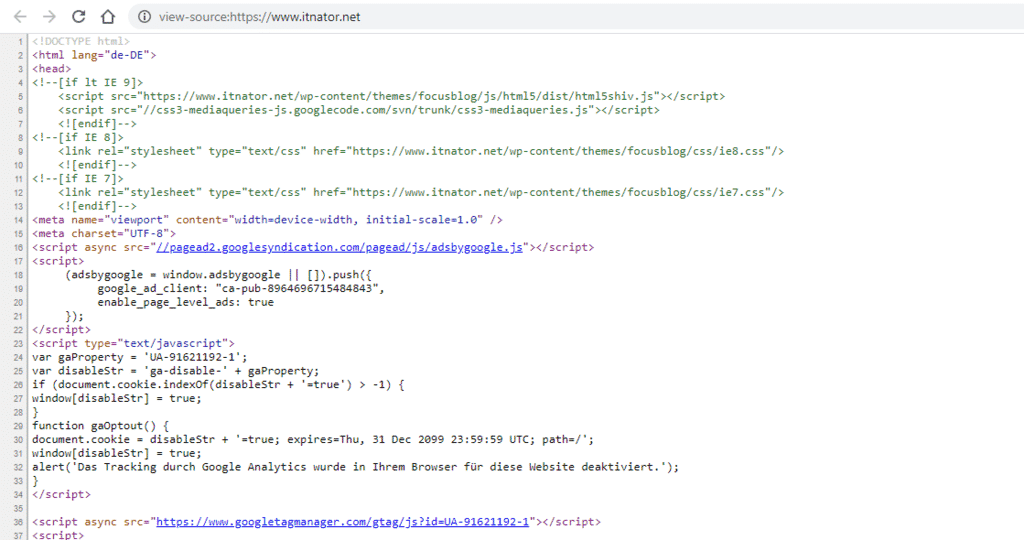The image size is (1024, 540).
Task: Click the var disableStr line
Action: [176, 371]
